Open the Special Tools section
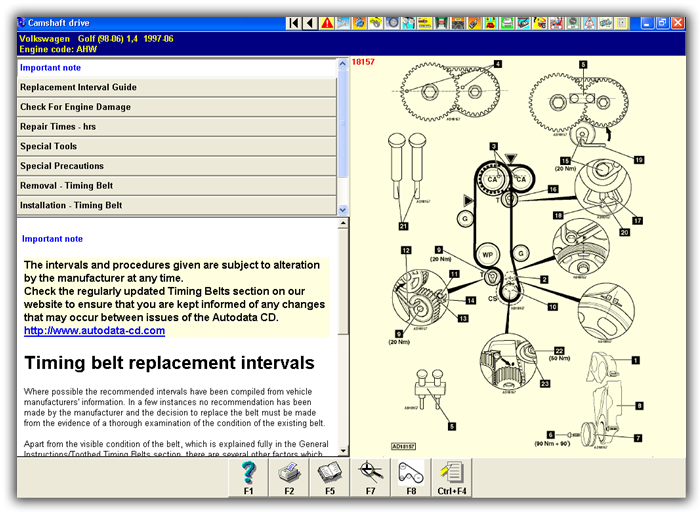 pyautogui.click(x=176, y=146)
